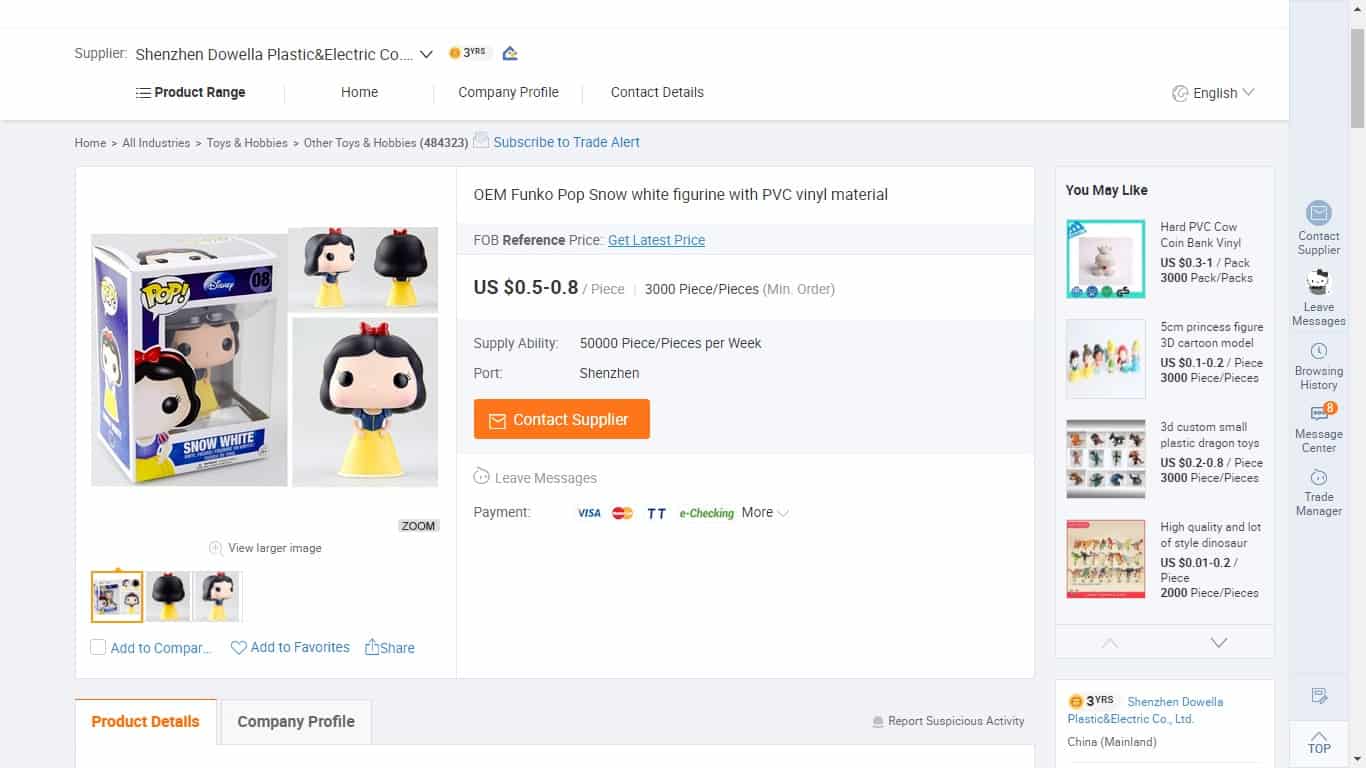Select the Product Details tab

[x=146, y=722]
